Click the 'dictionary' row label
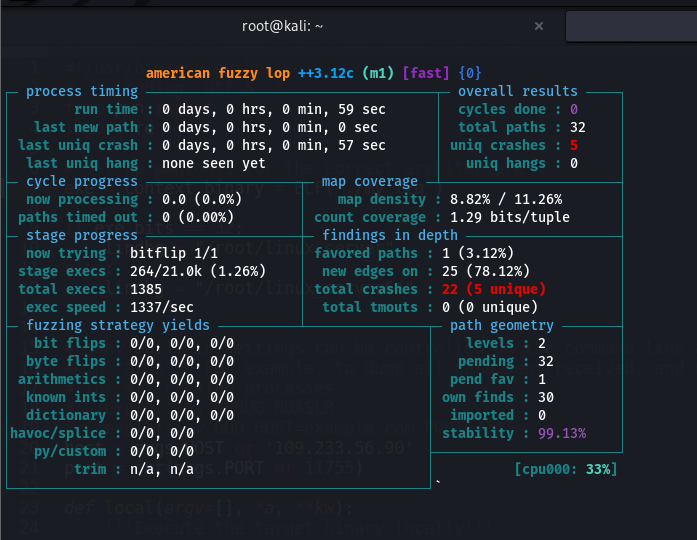This screenshot has width=697, height=540. coord(66,416)
